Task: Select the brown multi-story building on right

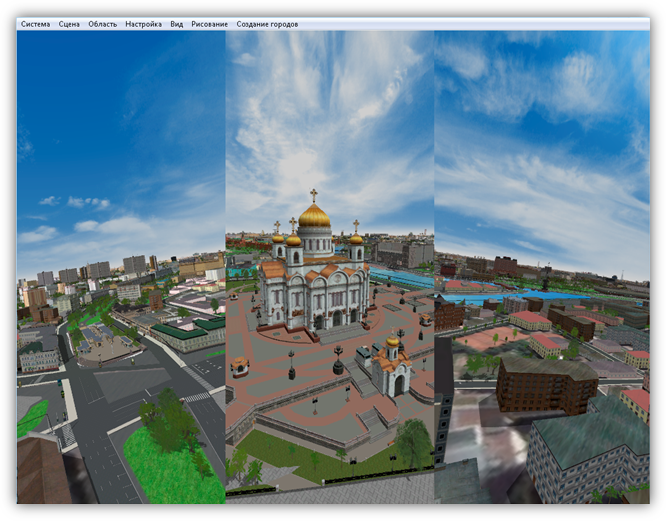Action: click(x=545, y=383)
